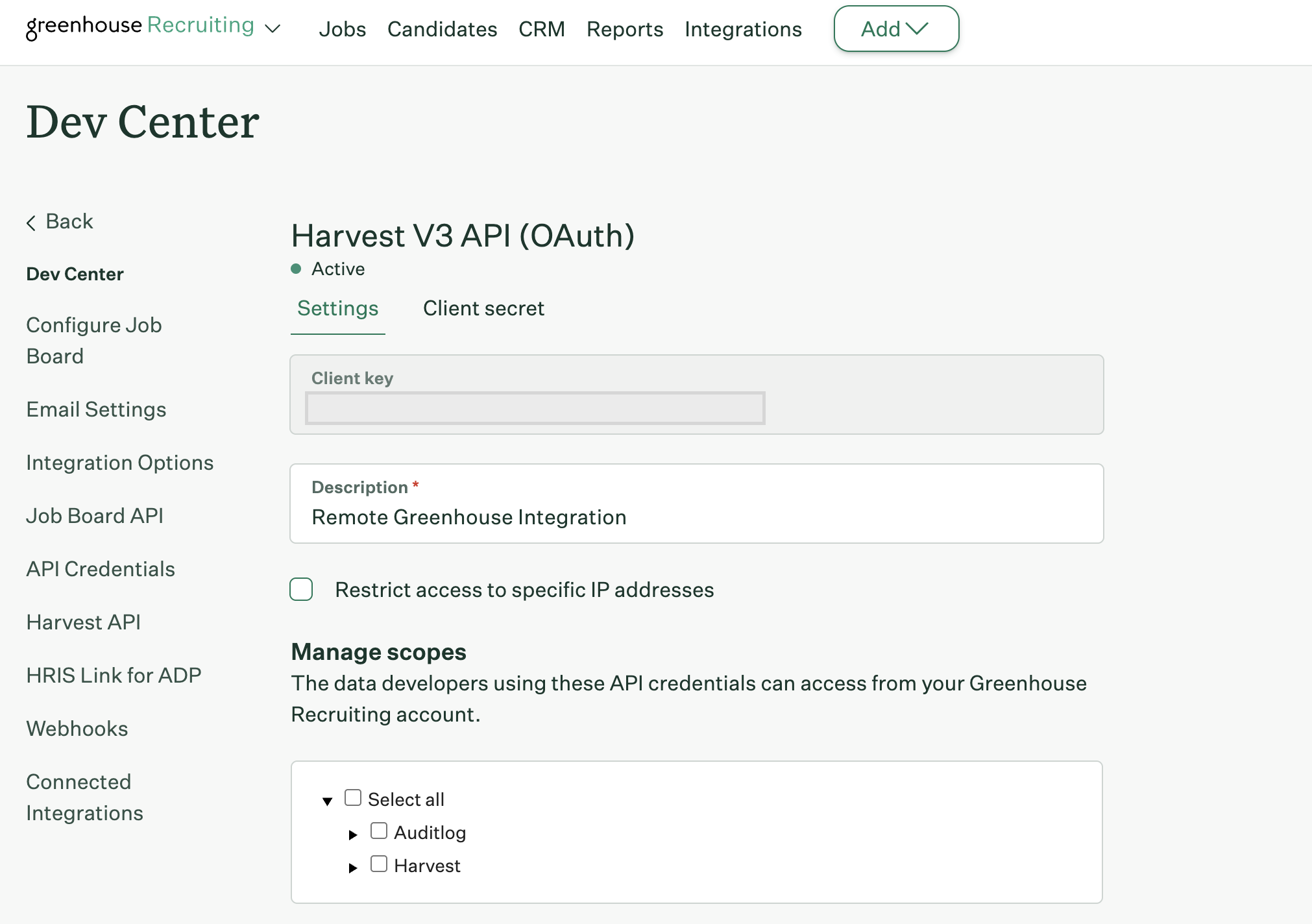
Task: Switch to the Settings tab
Action: point(338,309)
